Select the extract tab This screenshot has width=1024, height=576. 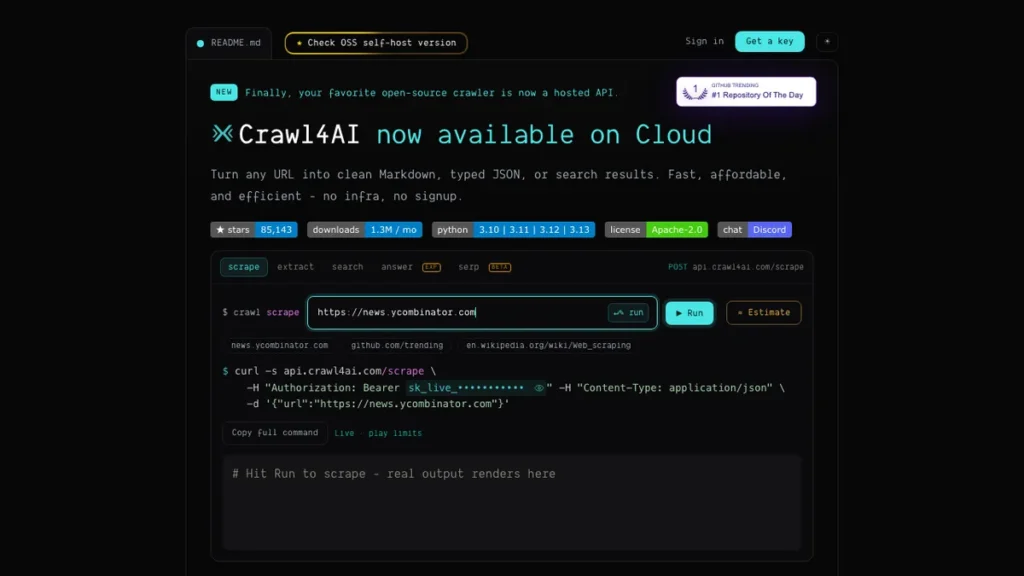pos(295,267)
